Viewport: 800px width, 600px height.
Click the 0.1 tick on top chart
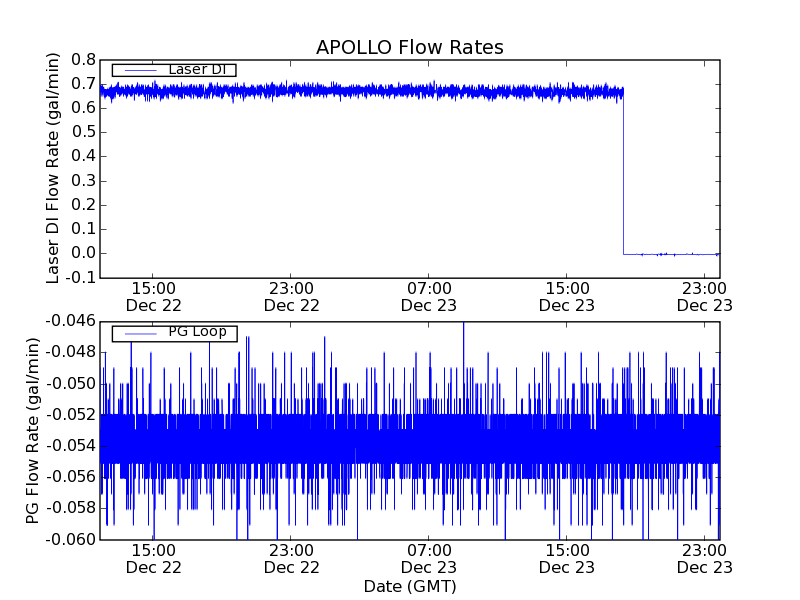point(84,229)
